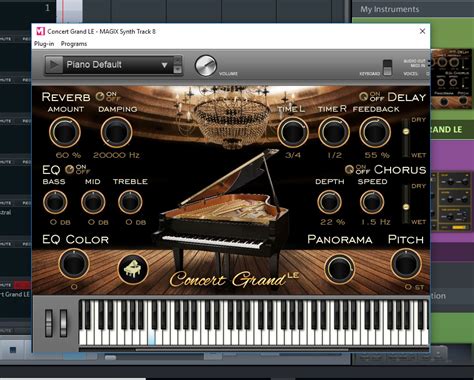
Task: Click the Pitch knob
Action: click(406, 264)
